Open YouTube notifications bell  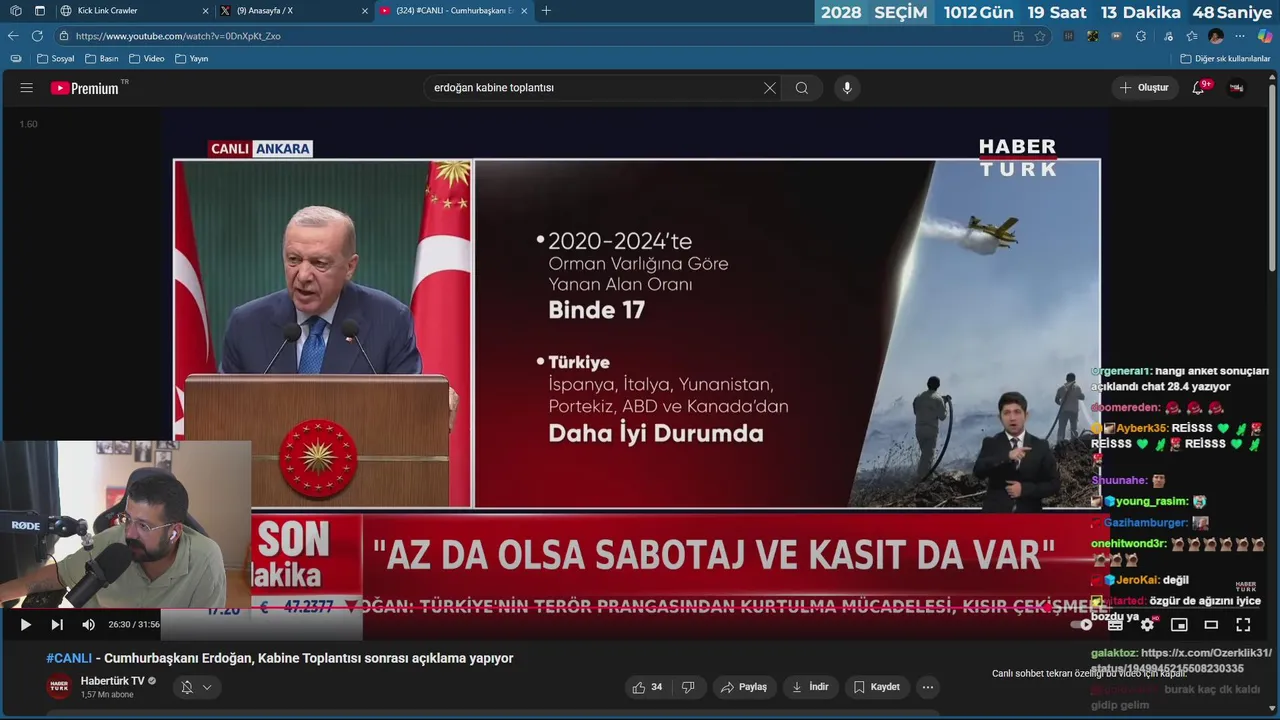pos(1198,88)
